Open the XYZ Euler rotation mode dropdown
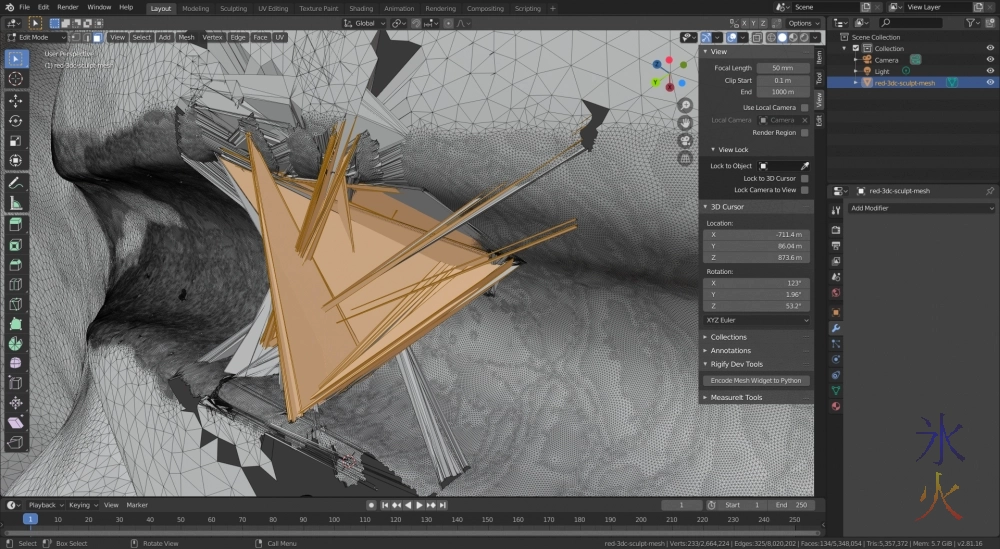Viewport: 1000px width, 549px height. (x=755, y=319)
